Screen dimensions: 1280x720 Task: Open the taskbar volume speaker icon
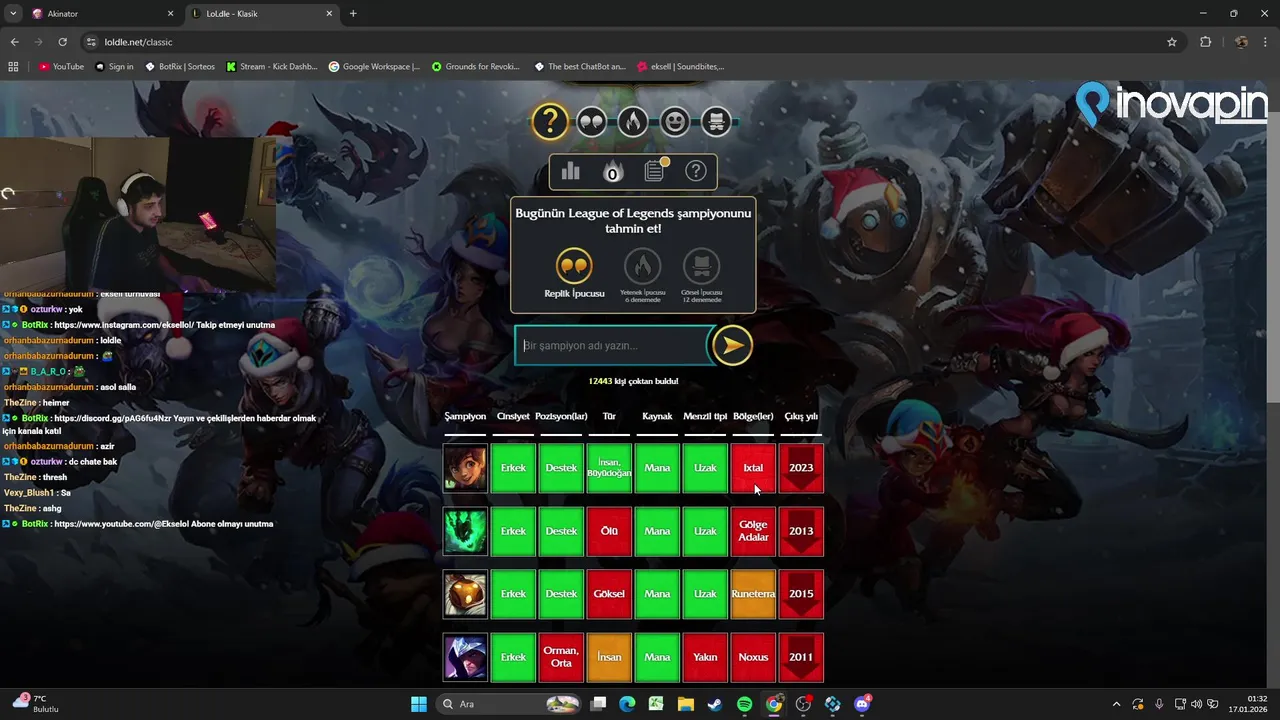(x=1196, y=704)
